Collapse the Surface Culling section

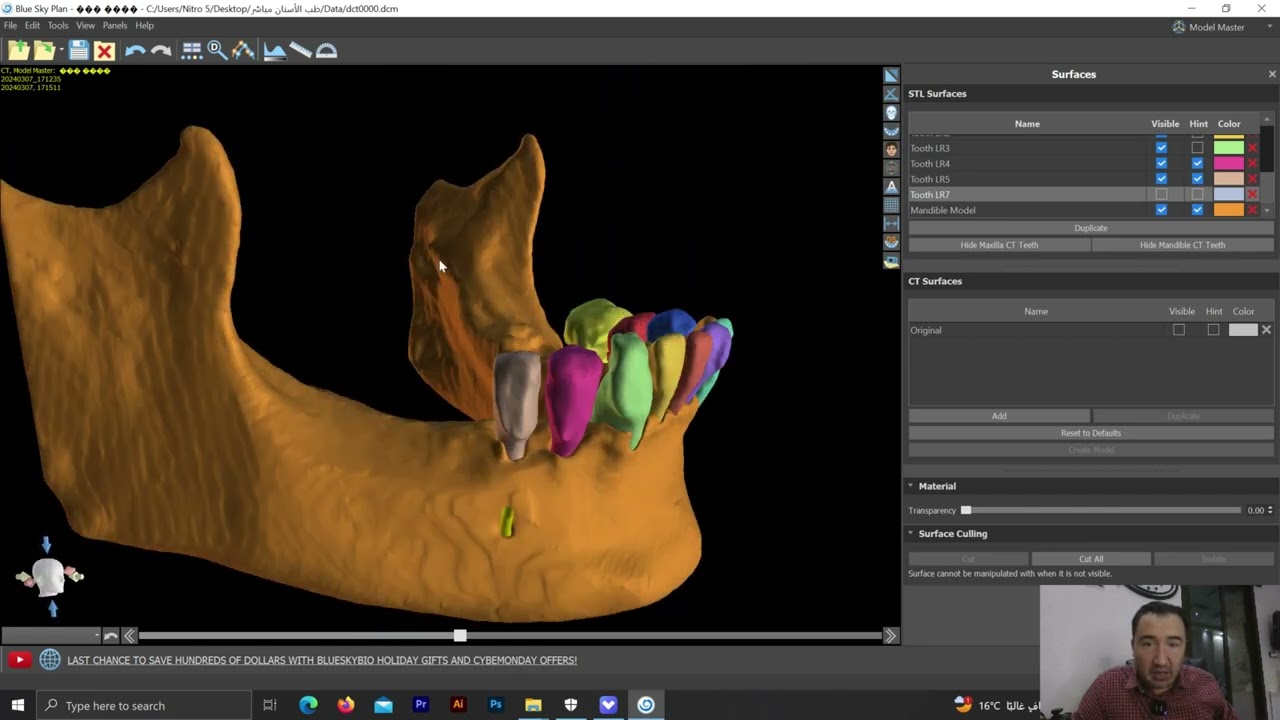(x=911, y=534)
